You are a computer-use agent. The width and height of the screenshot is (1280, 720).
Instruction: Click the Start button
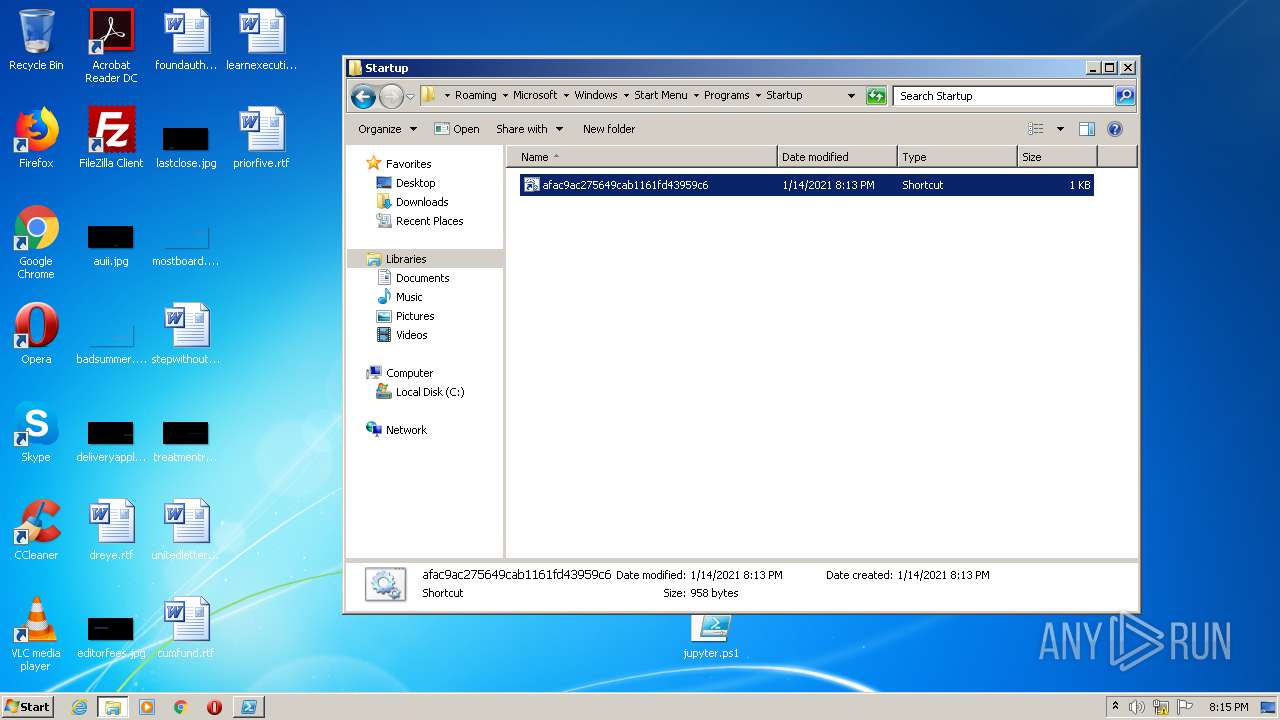coord(28,706)
